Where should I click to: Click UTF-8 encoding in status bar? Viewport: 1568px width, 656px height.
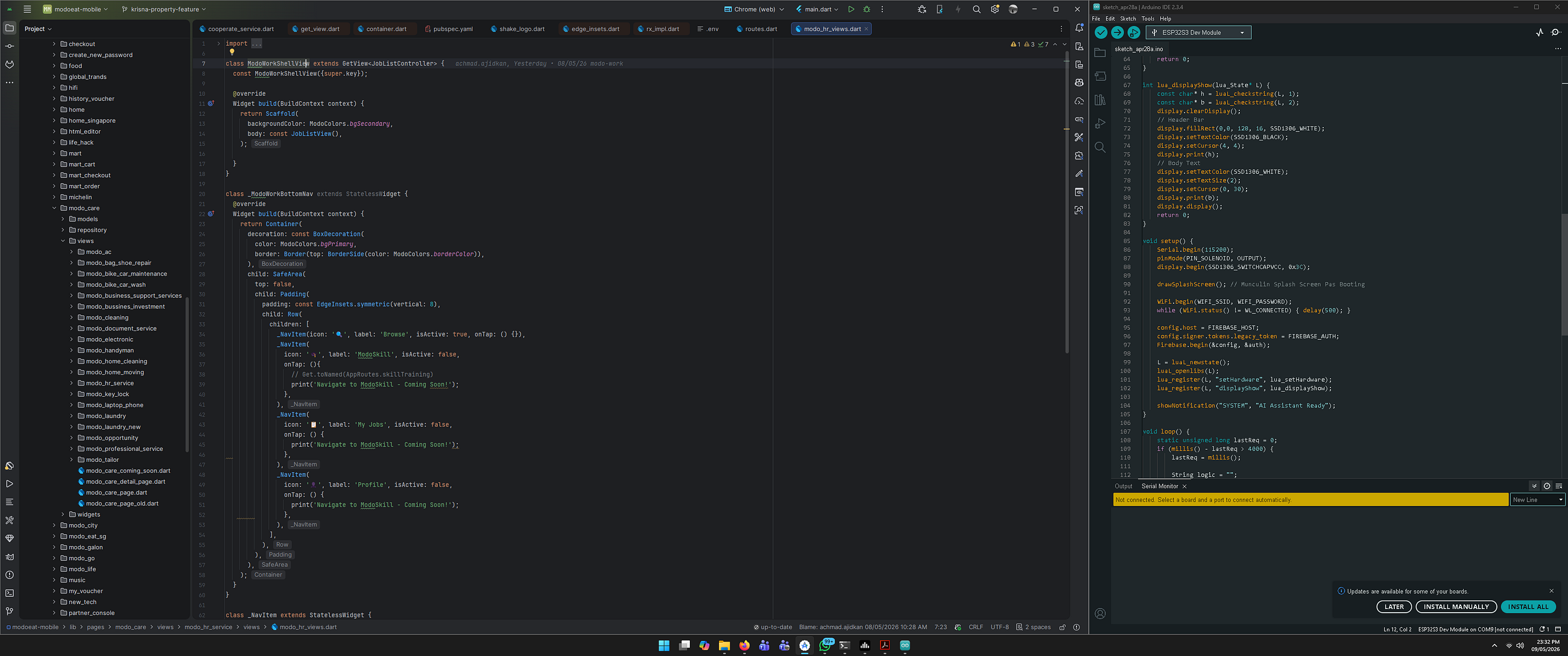pos(999,628)
